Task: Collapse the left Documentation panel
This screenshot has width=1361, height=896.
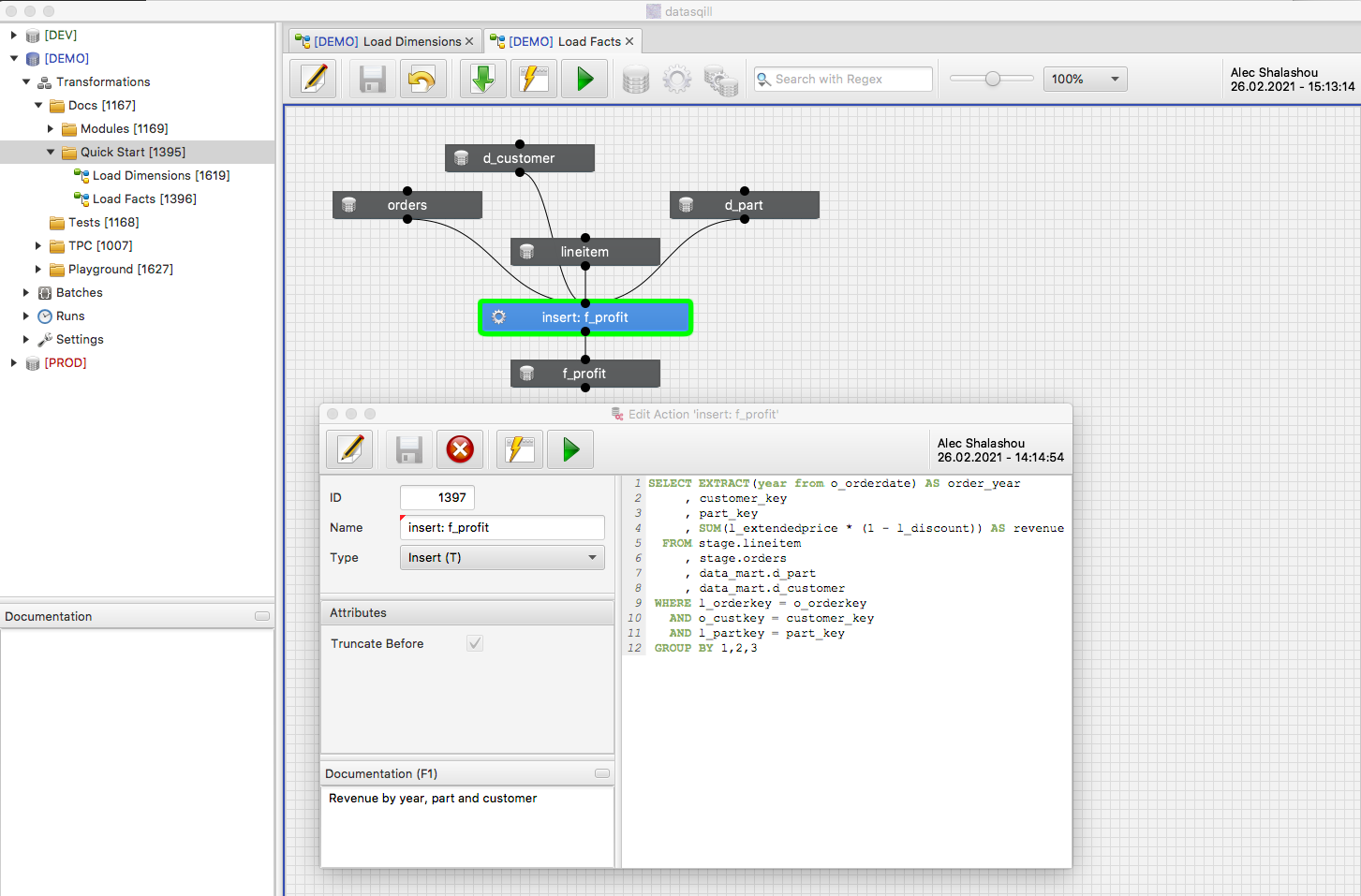Action: [262, 616]
